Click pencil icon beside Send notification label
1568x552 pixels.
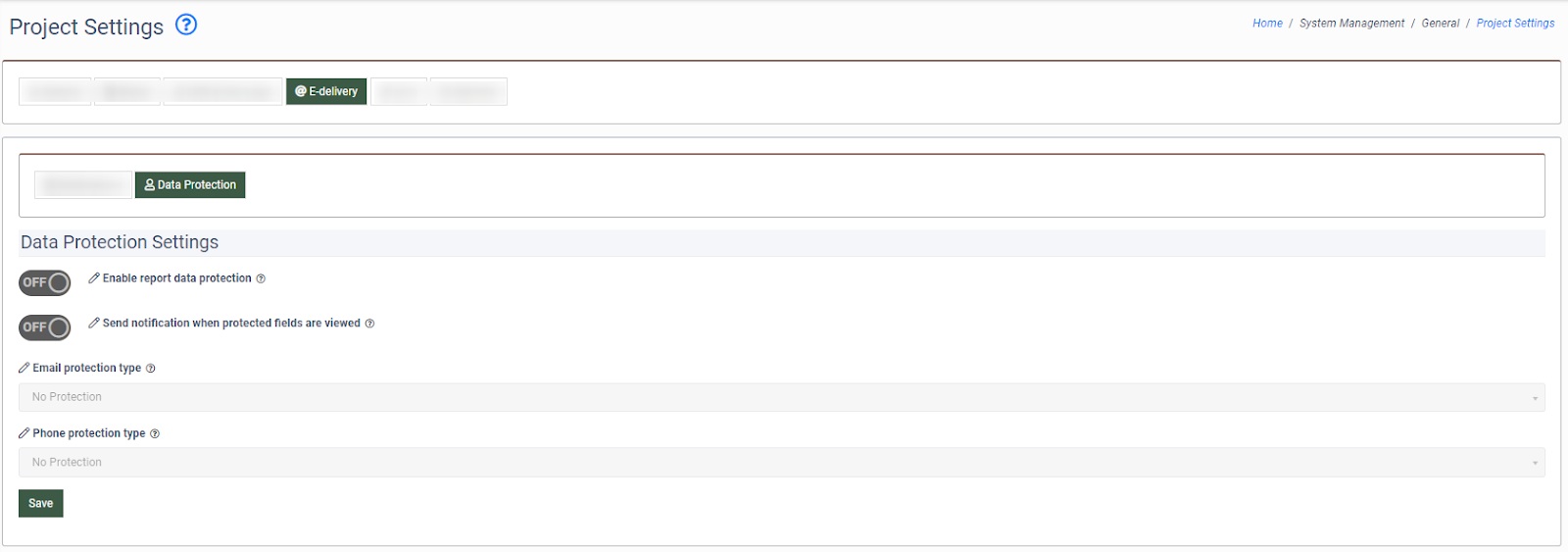(94, 323)
